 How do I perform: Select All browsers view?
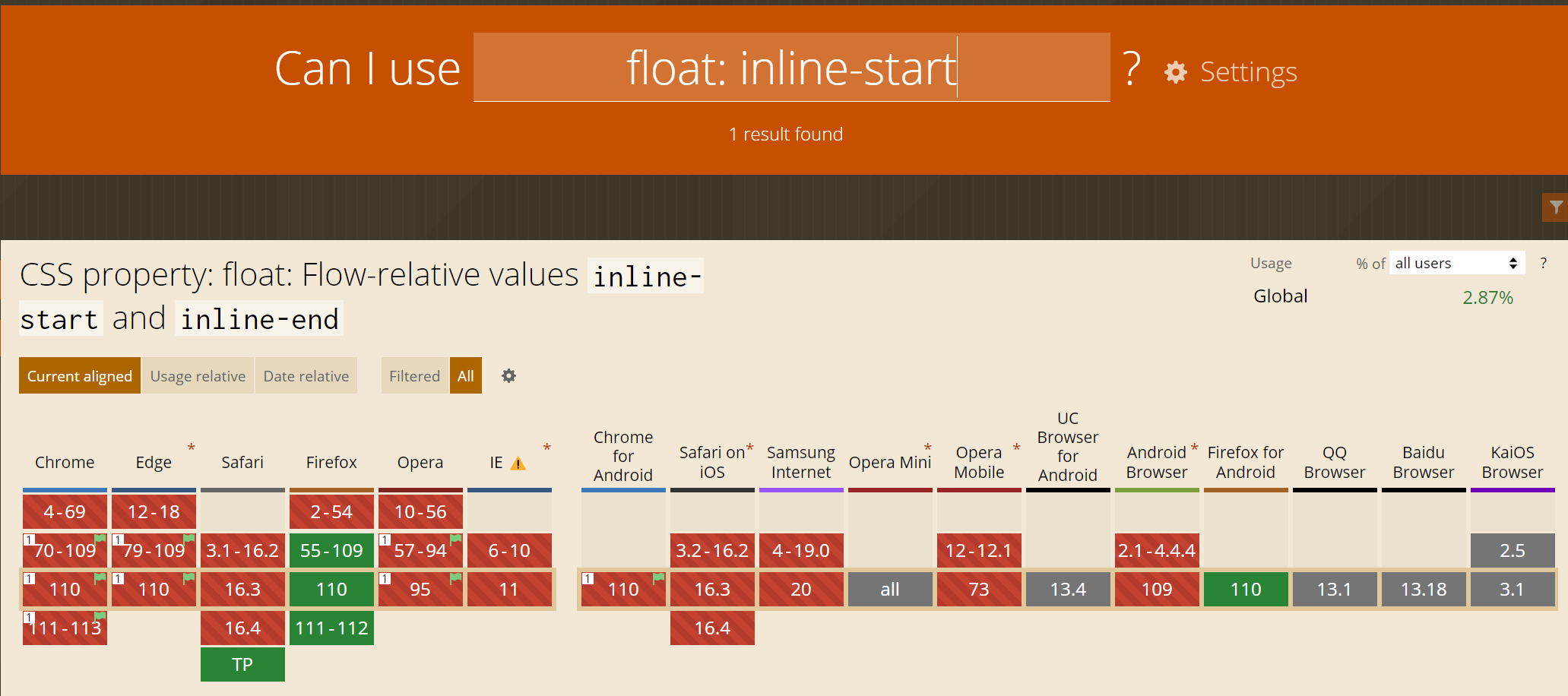point(466,375)
